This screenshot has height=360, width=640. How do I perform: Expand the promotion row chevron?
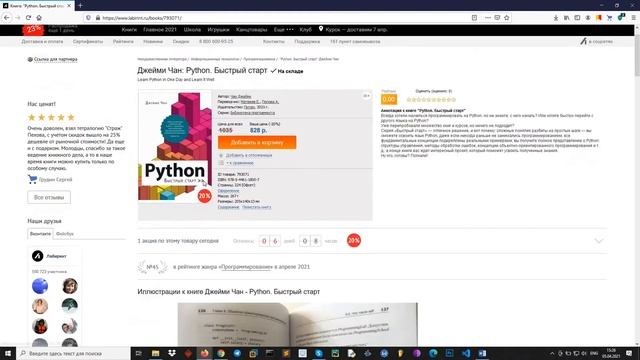[x=598, y=241]
